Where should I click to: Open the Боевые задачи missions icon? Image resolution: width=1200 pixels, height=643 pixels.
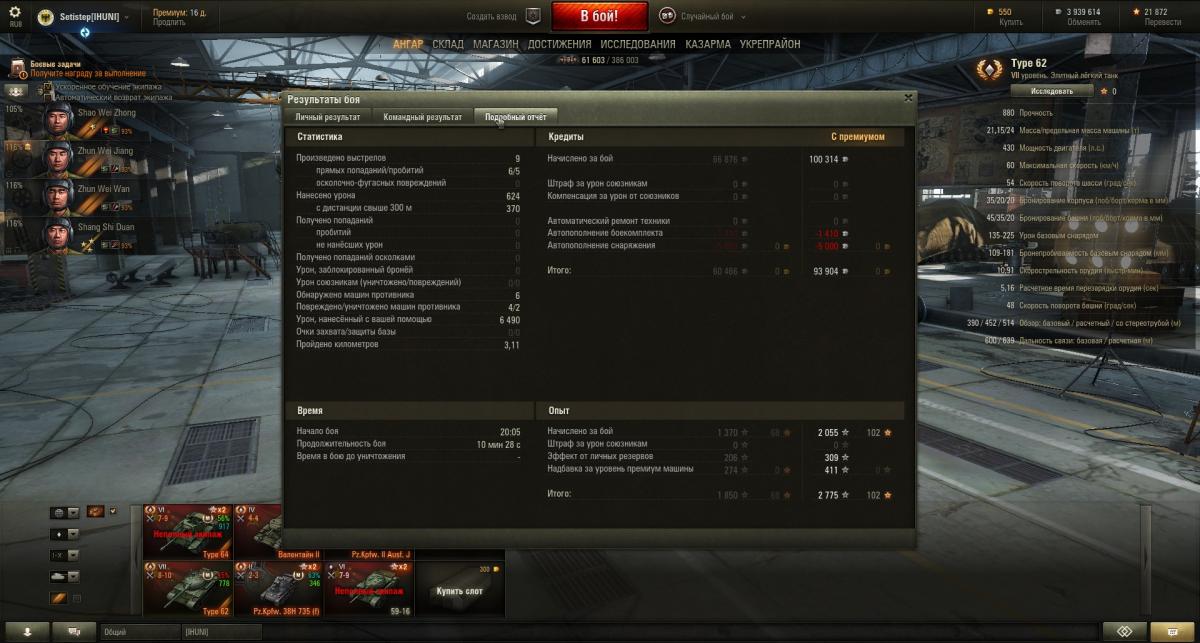point(18,68)
